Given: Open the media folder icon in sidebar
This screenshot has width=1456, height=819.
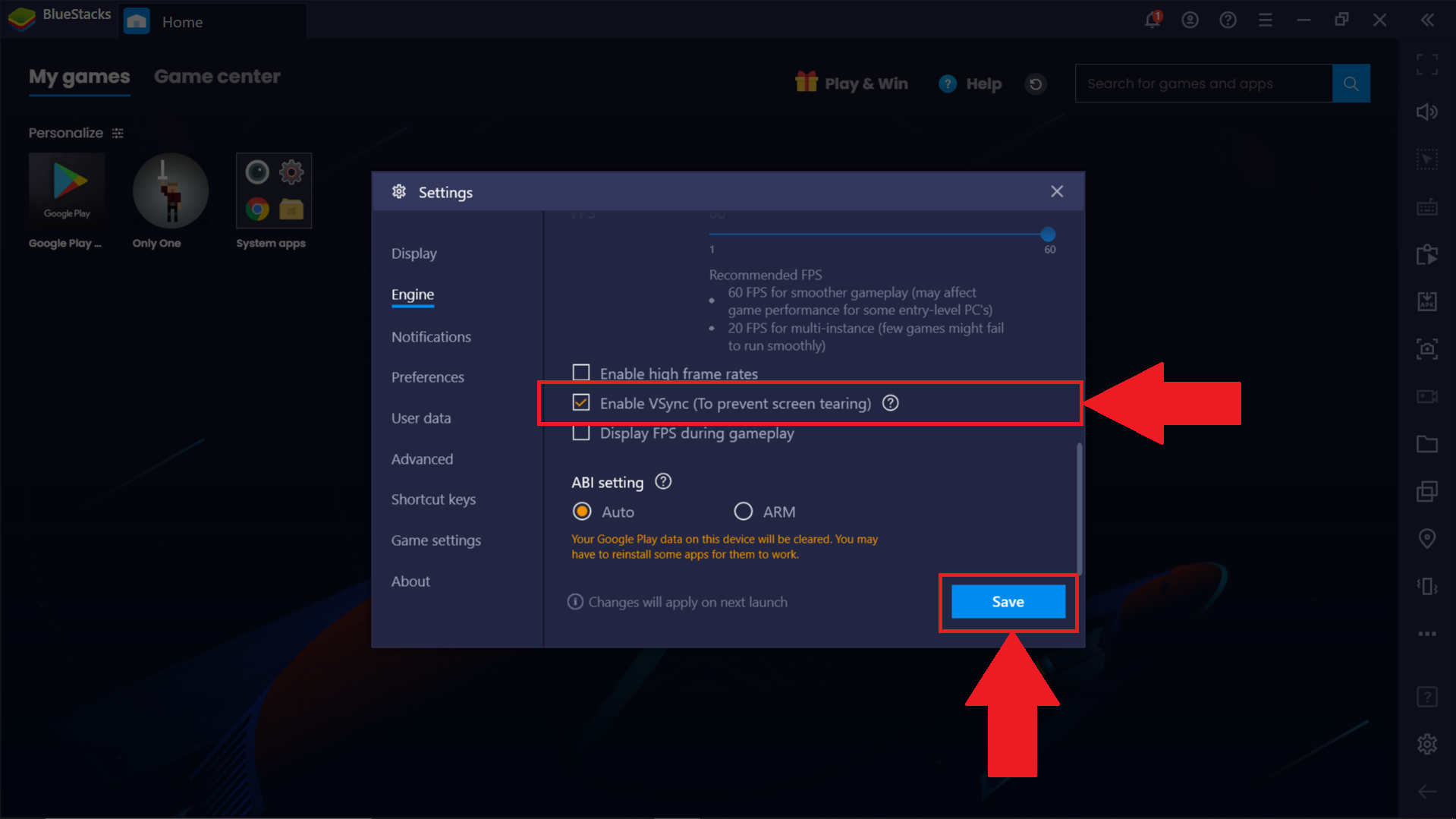Looking at the screenshot, I should tap(1427, 444).
